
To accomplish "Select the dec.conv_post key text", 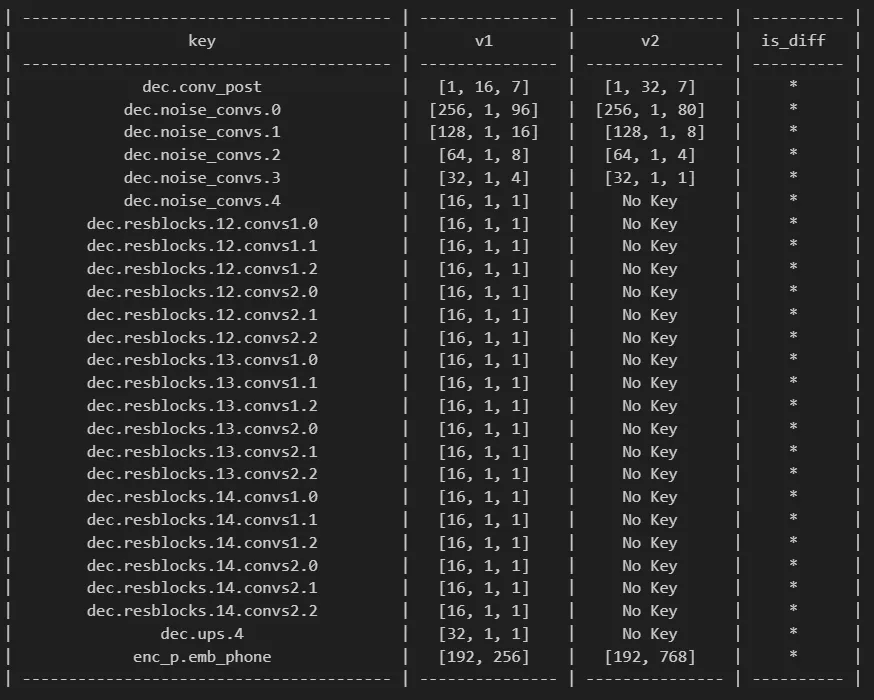I will tap(202, 87).
